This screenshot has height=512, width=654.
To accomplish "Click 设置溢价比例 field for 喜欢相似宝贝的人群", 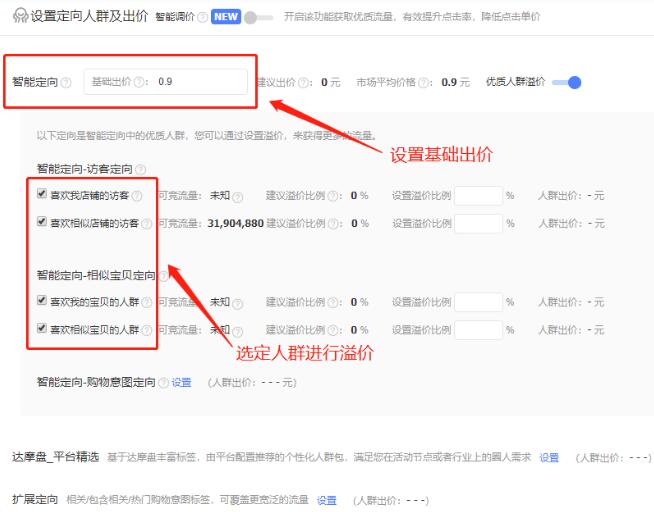I will click(478, 330).
